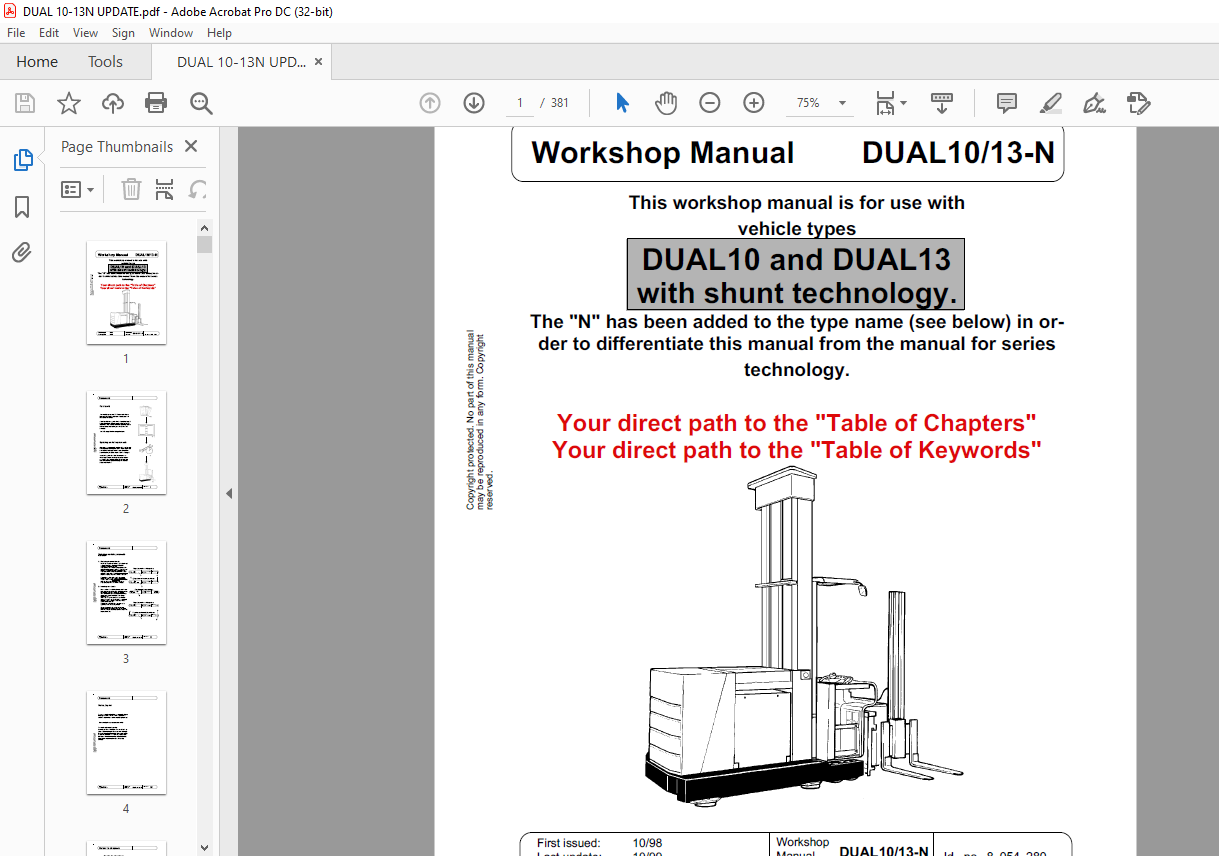
Task: Close the DUAL 10-13N document tab
Action: [x=318, y=62]
